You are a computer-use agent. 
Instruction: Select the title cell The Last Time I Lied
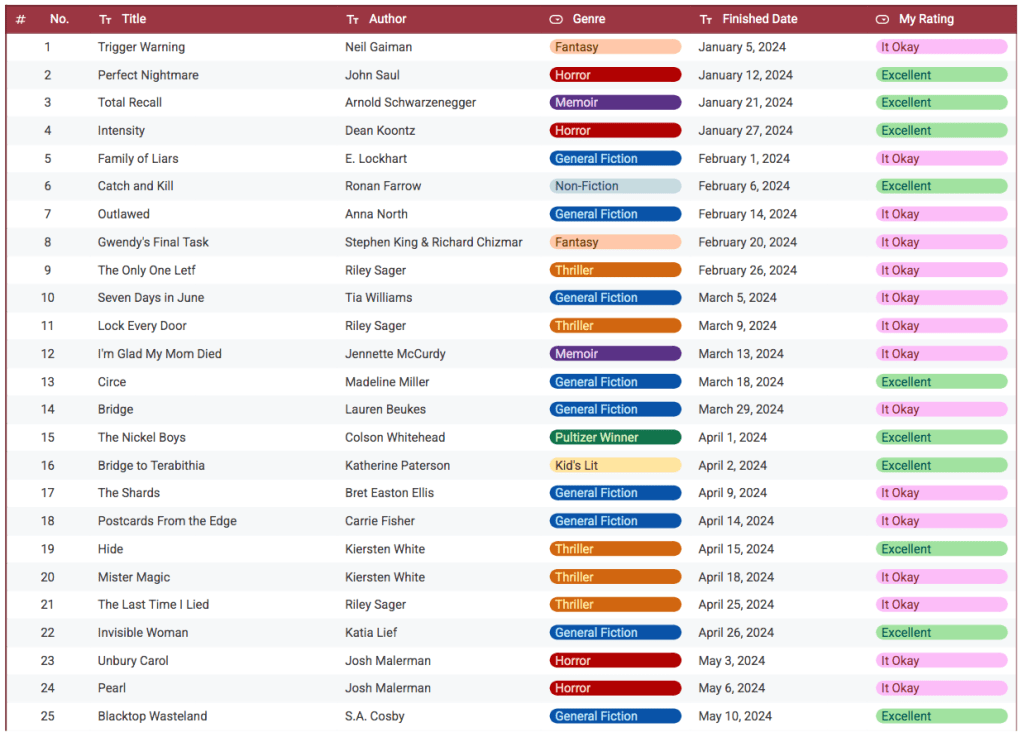point(153,605)
